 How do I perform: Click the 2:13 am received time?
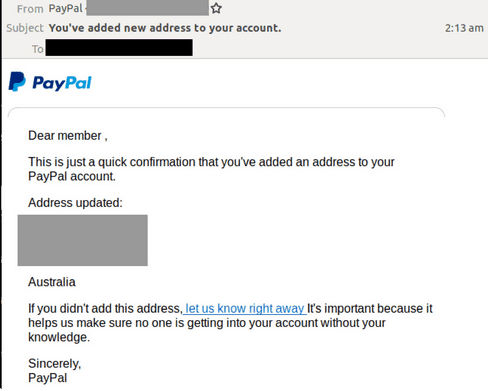464,28
